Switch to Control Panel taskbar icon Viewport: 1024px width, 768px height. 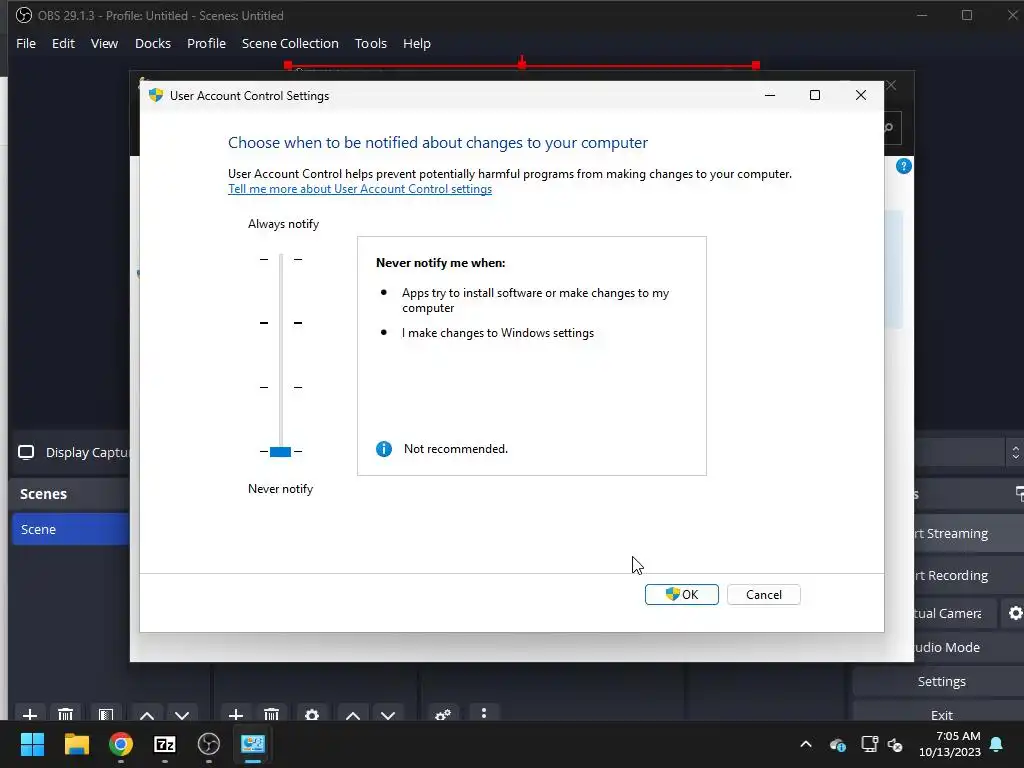[253, 744]
